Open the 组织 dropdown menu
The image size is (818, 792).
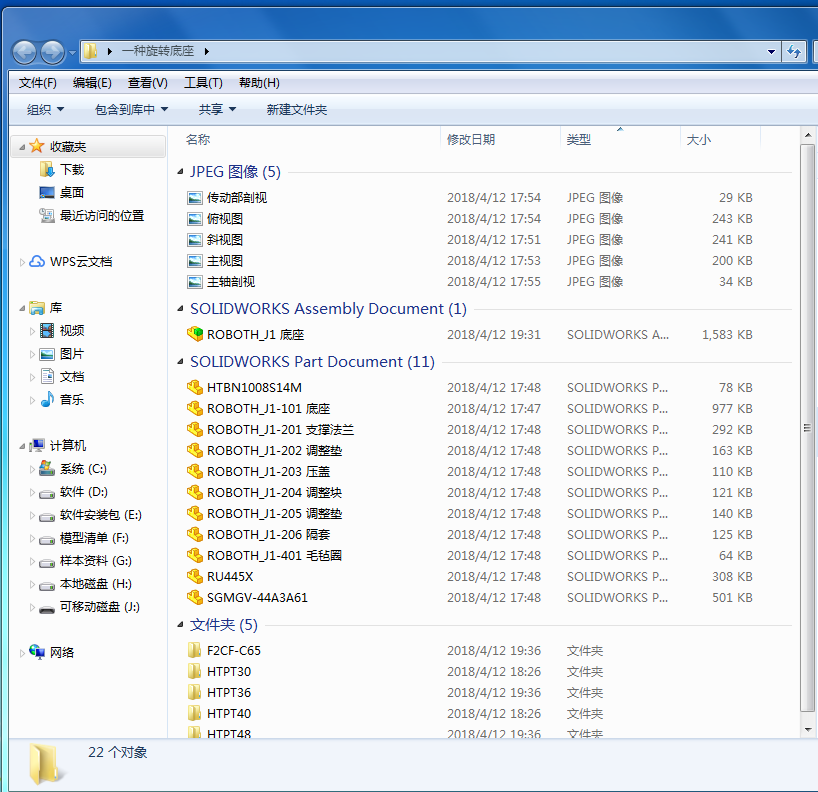click(45, 110)
